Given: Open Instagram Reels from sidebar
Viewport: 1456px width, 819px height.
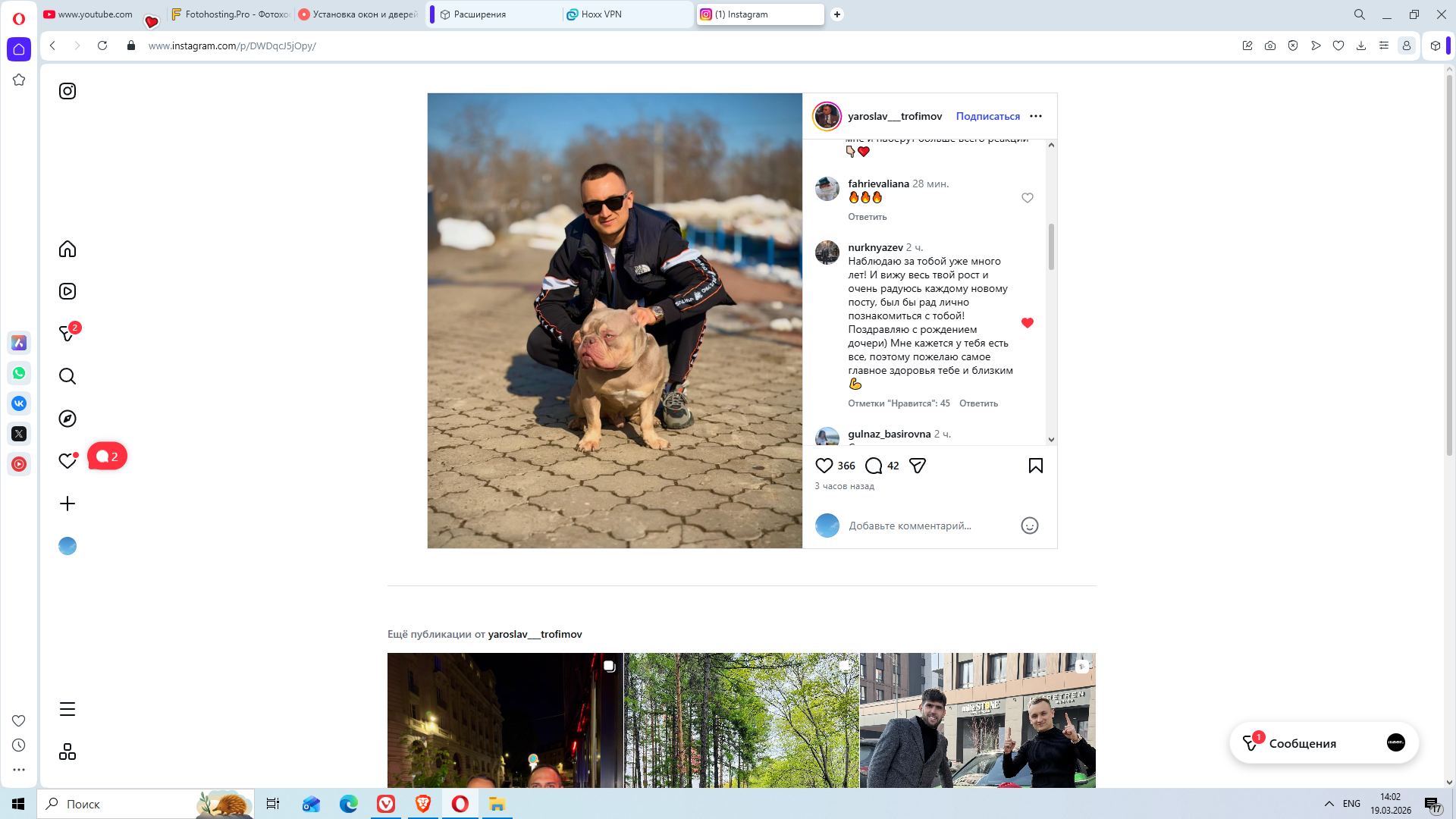Looking at the screenshot, I should 67,291.
